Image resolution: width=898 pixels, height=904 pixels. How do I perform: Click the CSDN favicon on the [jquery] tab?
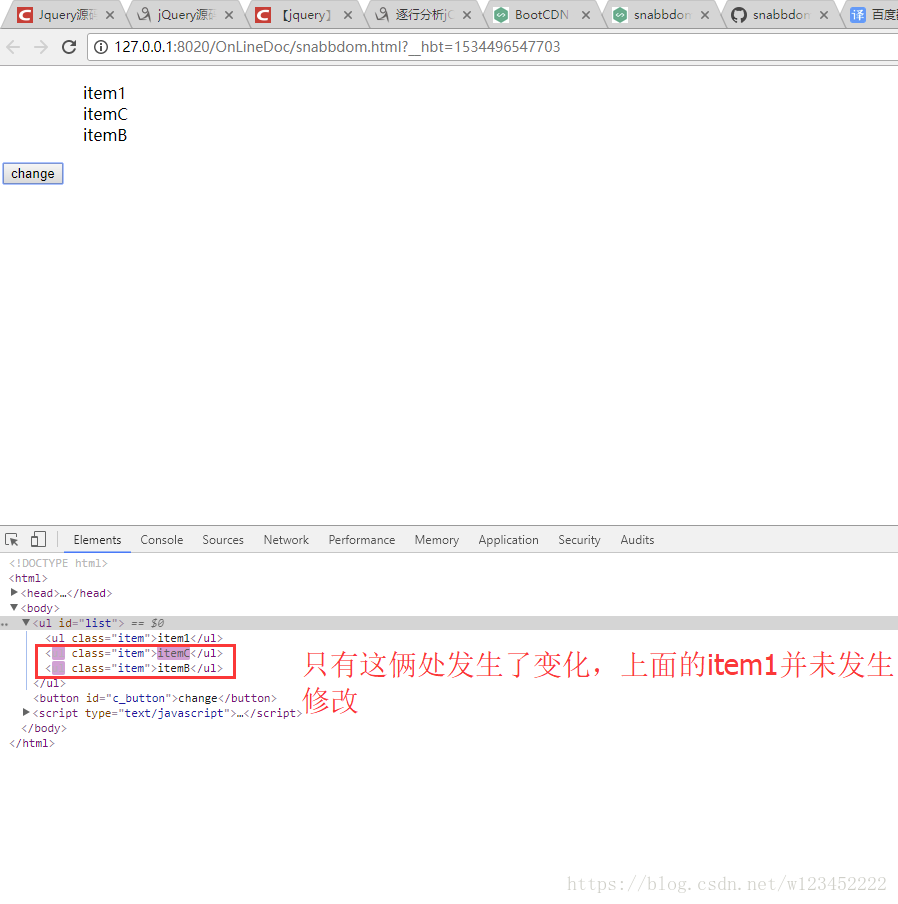coord(262,15)
